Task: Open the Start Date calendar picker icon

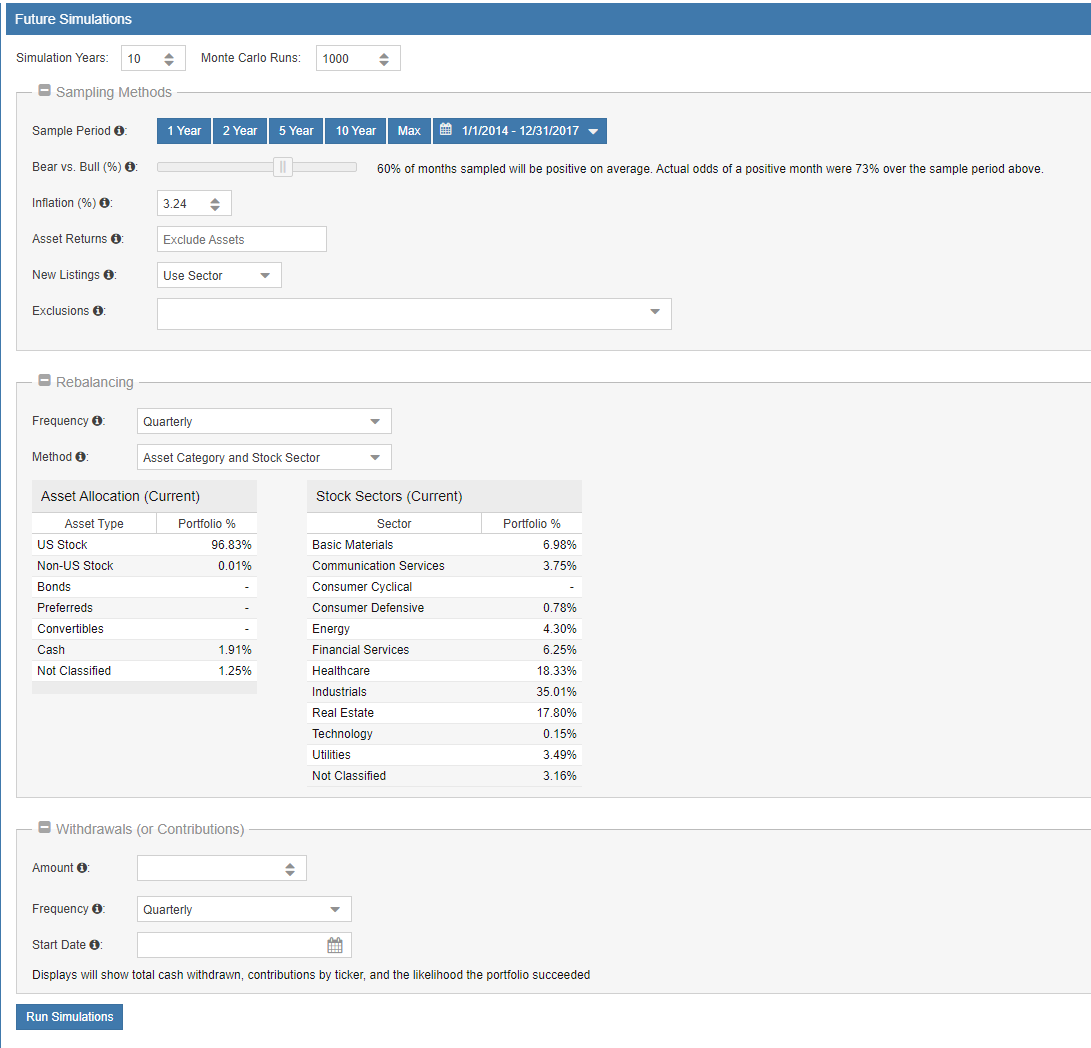Action: click(335, 945)
